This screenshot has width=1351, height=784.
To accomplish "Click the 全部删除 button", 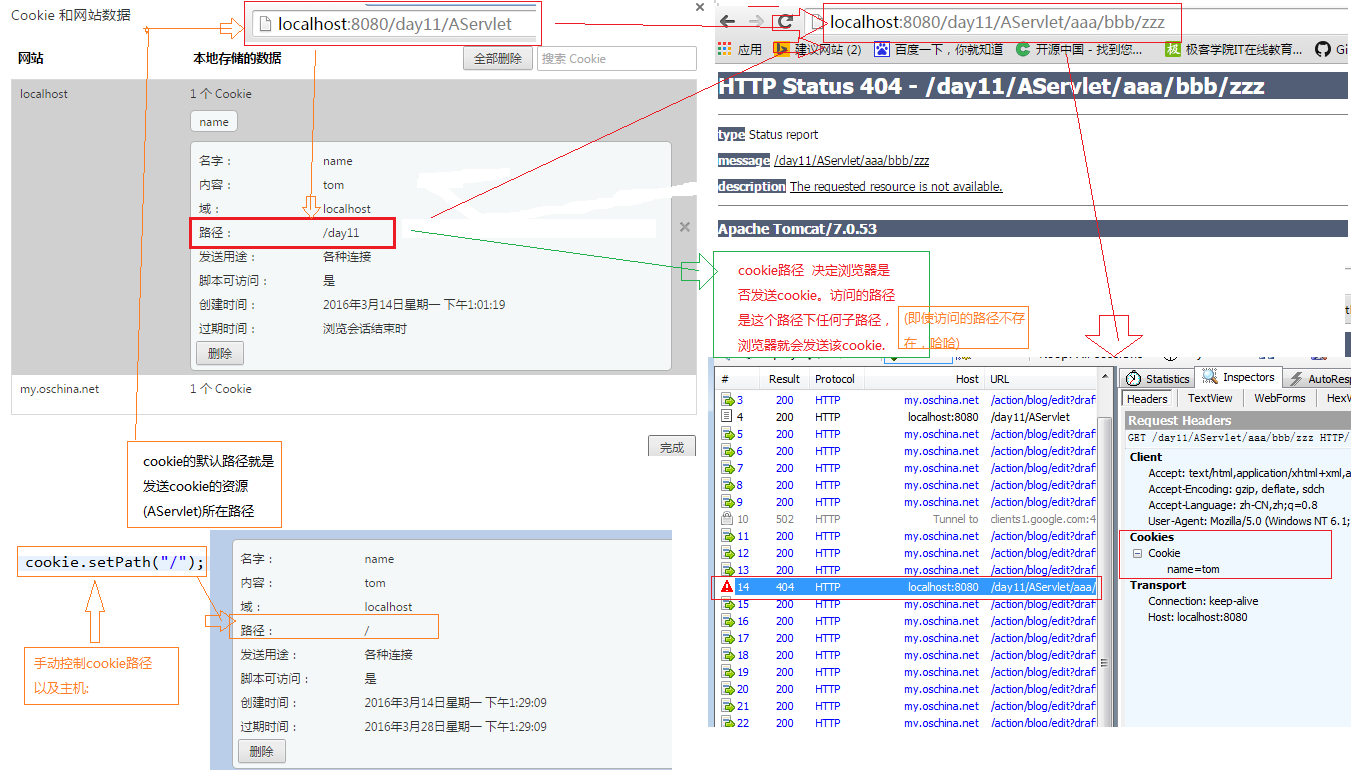I will click(x=497, y=58).
